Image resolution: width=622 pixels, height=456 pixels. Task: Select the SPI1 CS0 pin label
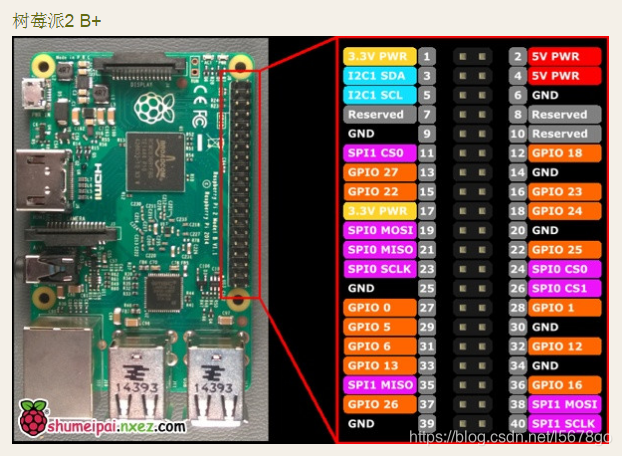380,153
